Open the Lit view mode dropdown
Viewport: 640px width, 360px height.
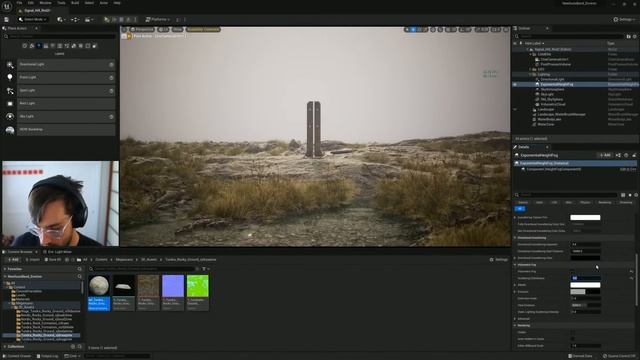[x=163, y=29]
